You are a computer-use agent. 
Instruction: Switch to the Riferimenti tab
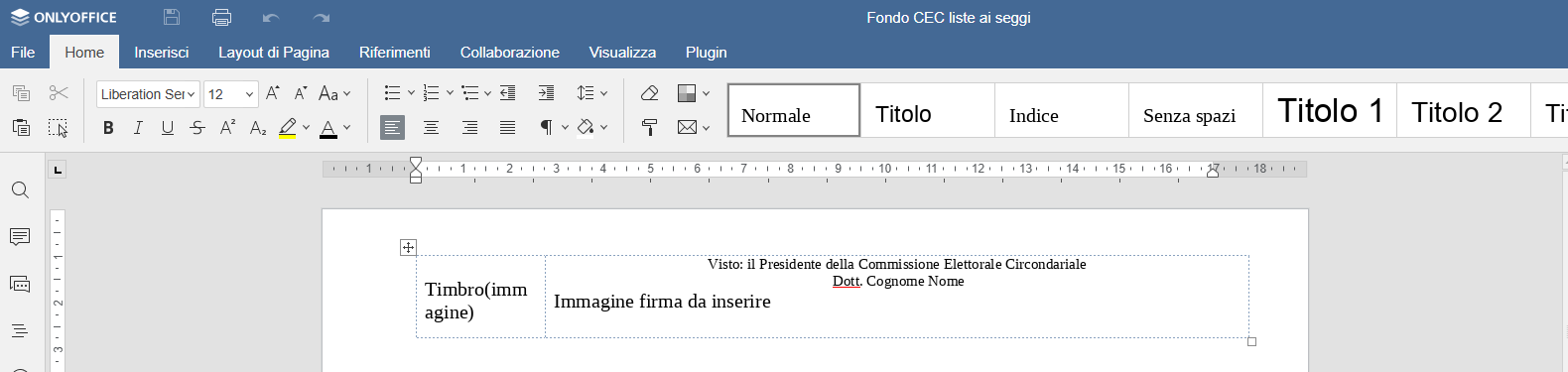[x=395, y=52]
